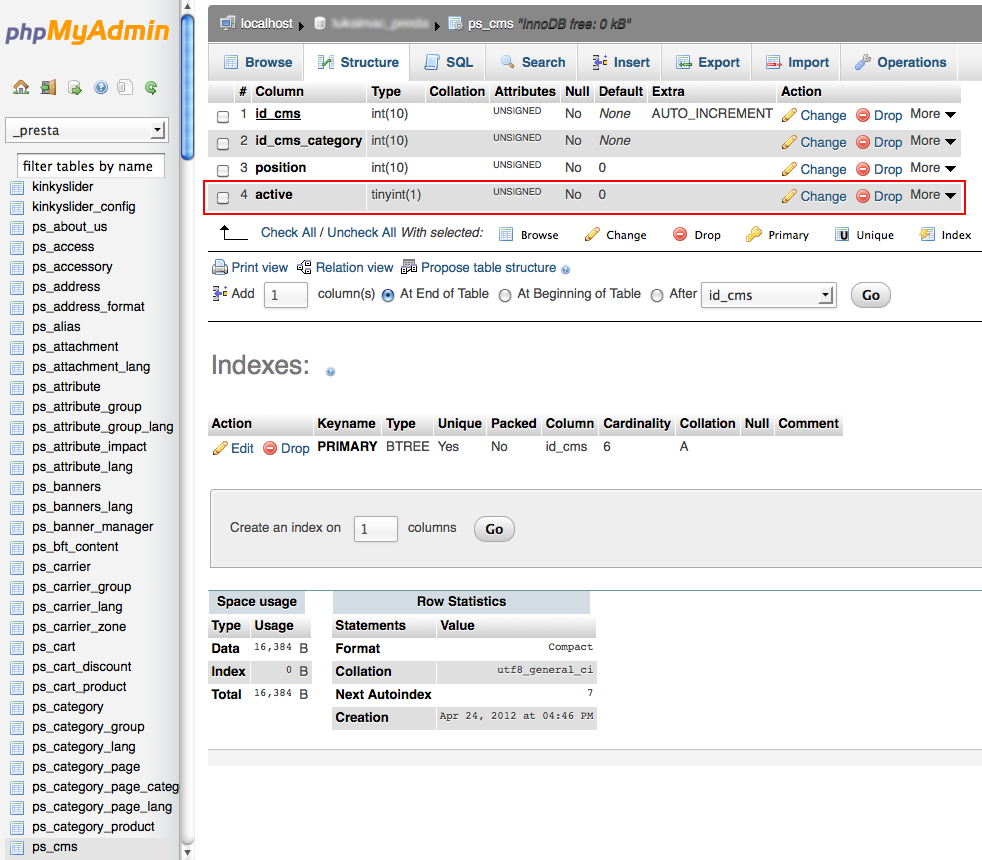This screenshot has height=860, width=982.
Task: Click the Relation view icon
Action: [x=304, y=267]
